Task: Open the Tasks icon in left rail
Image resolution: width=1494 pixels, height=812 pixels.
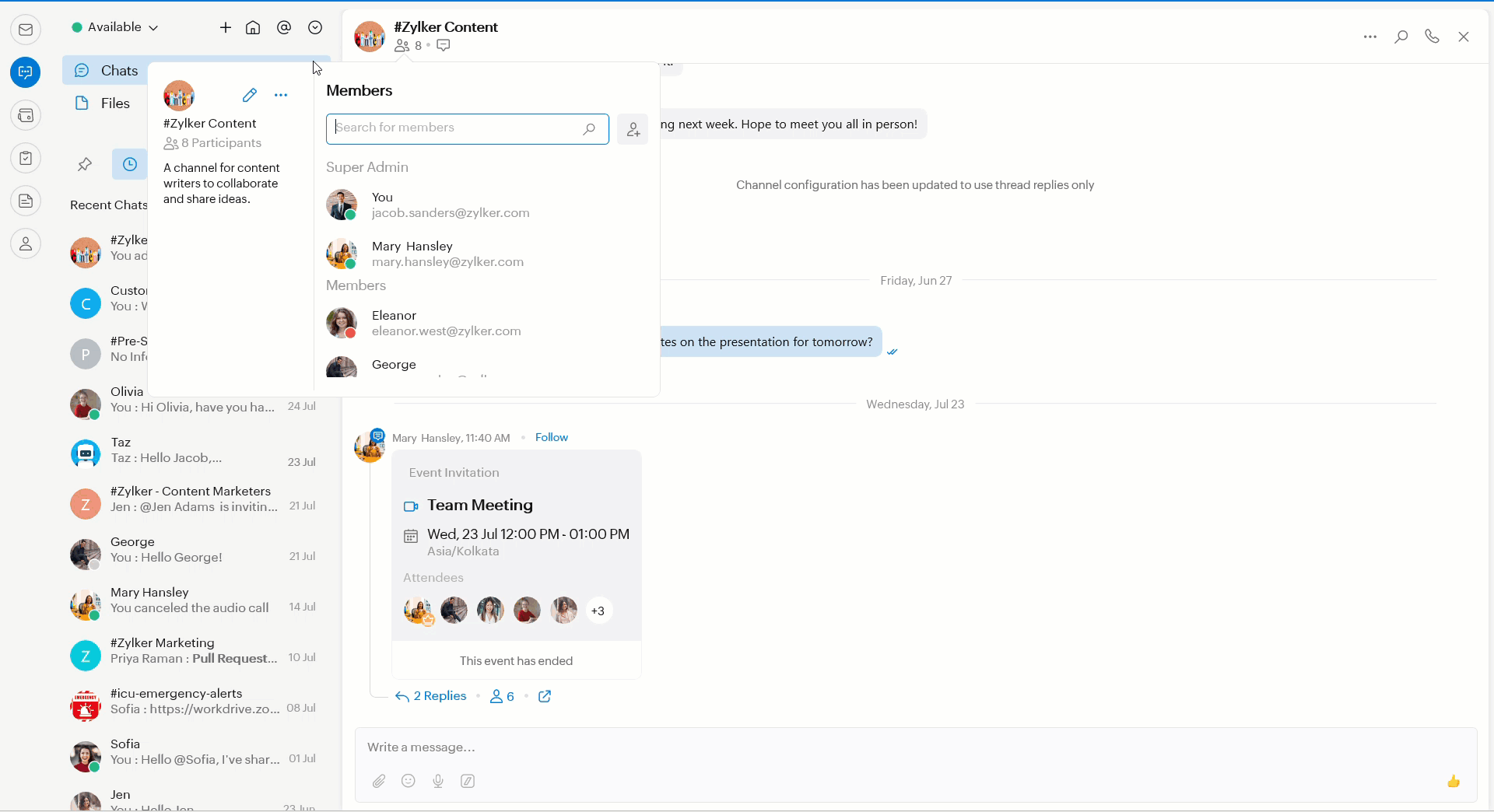Action: click(x=26, y=158)
